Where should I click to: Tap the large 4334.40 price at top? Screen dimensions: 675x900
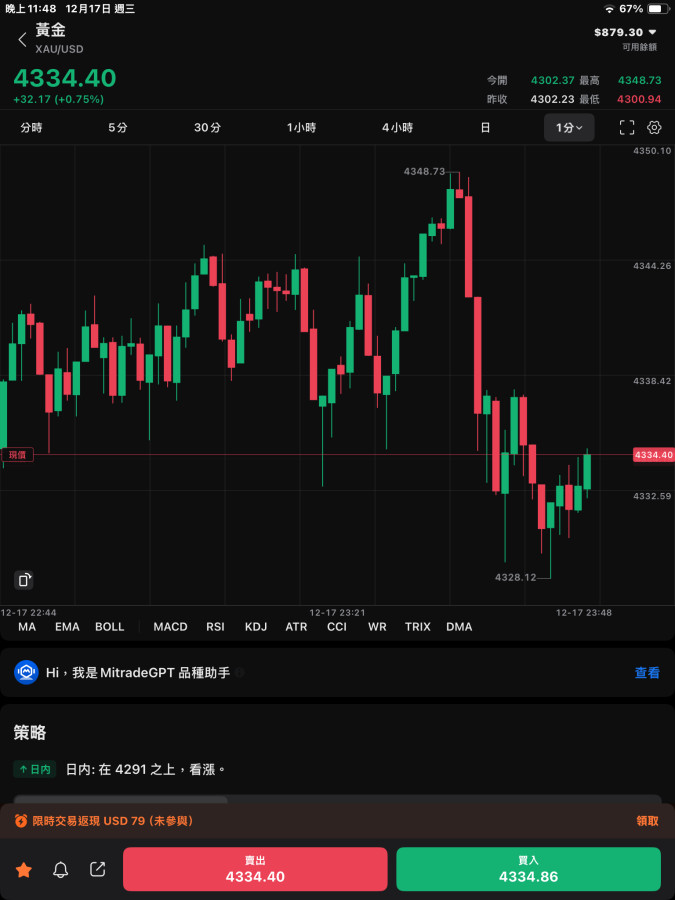pyautogui.click(x=65, y=79)
